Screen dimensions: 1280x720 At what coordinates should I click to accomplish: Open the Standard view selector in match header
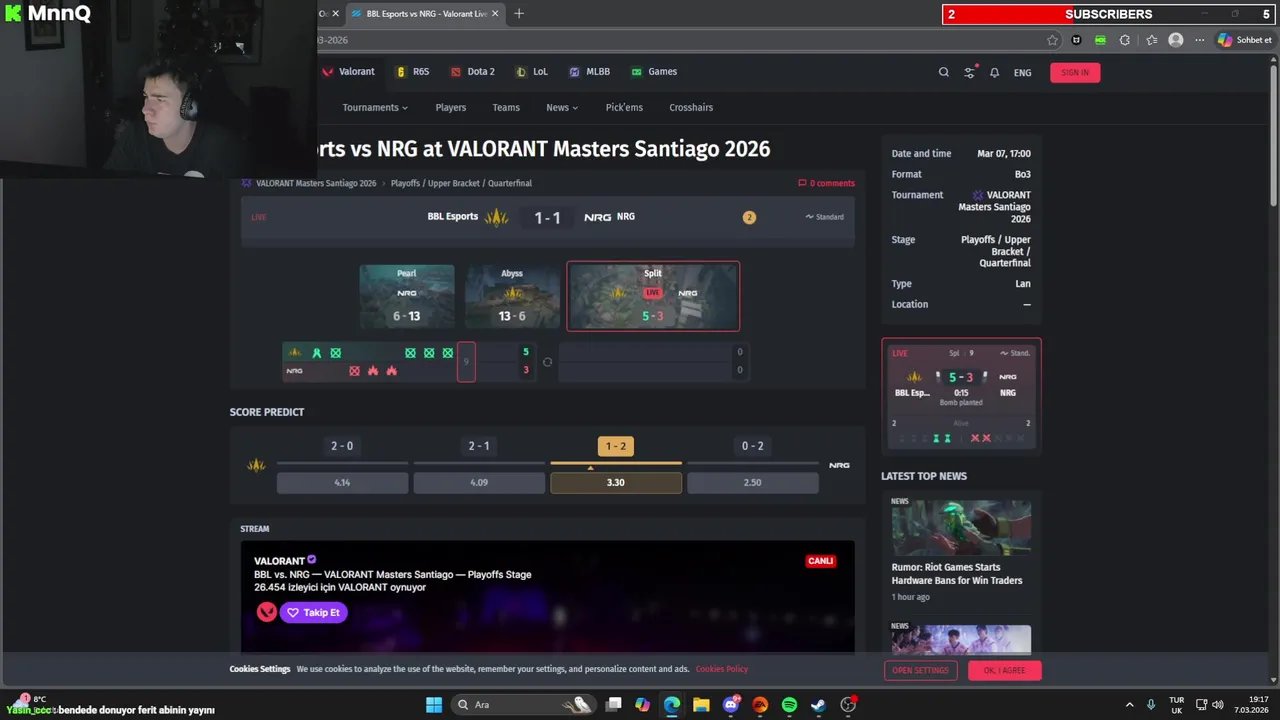[825, 217]
